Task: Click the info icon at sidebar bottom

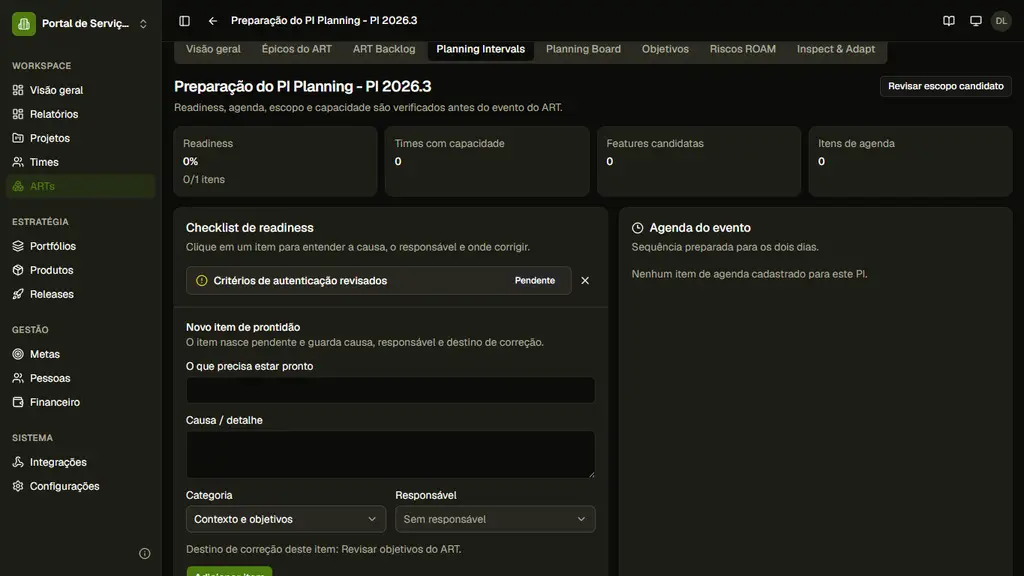Action: [145, 554]
